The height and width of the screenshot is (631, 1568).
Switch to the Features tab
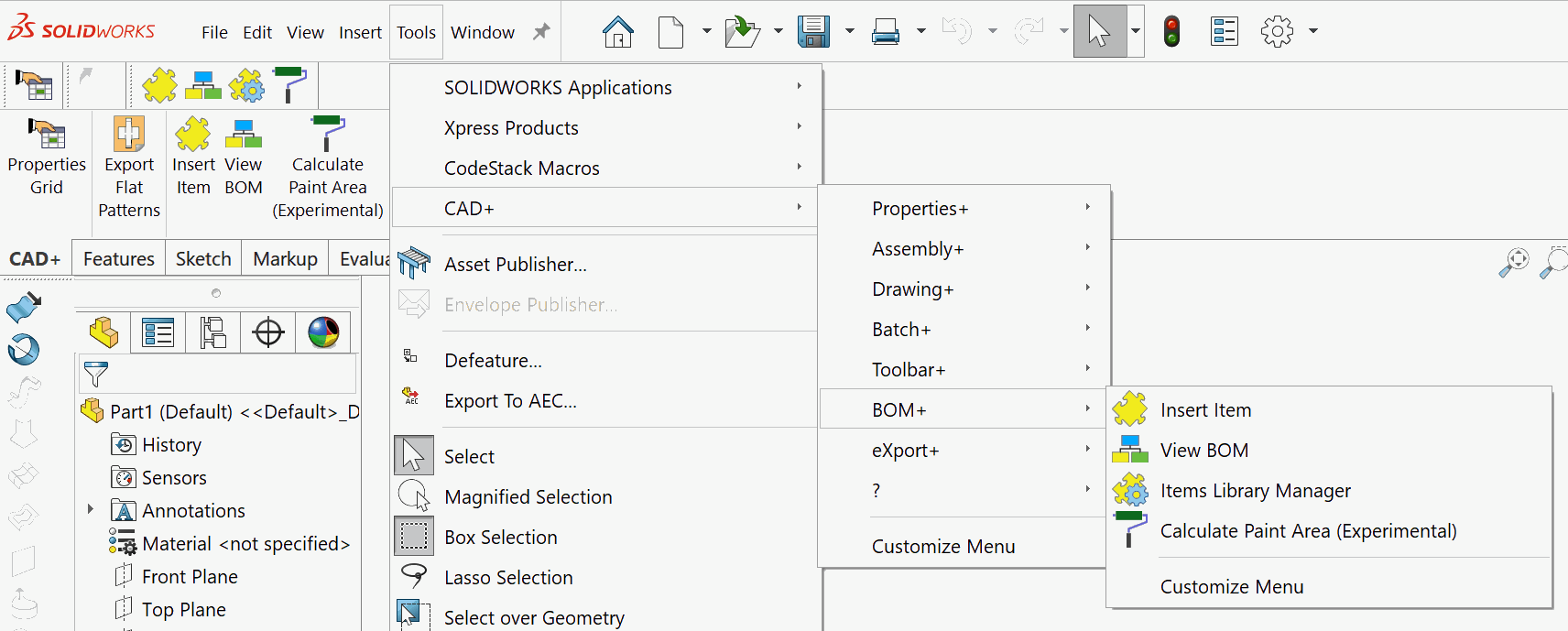point(118,259)
